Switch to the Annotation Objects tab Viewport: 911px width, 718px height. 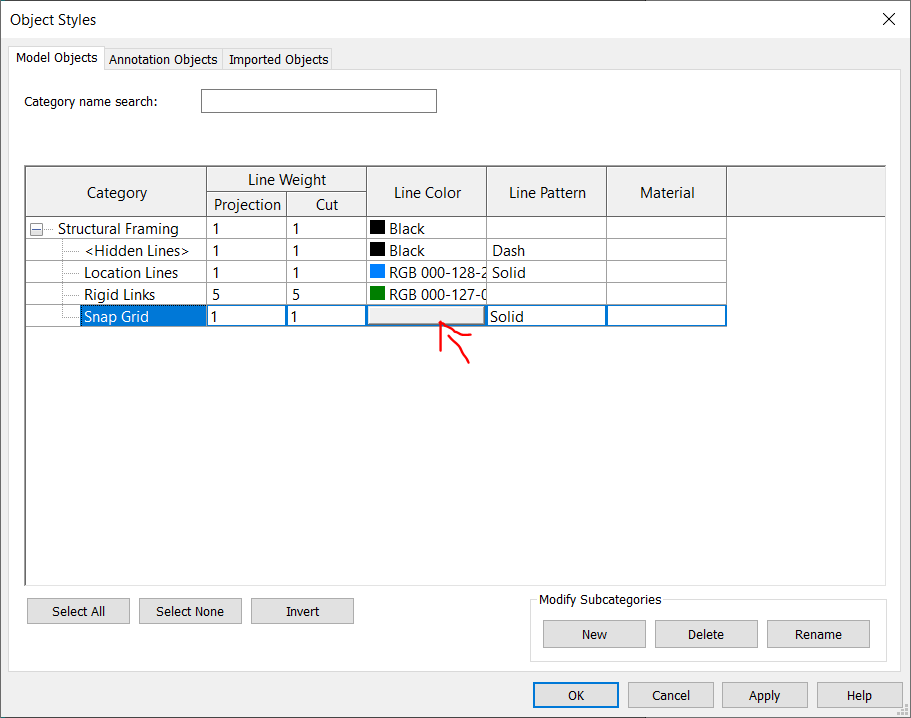pos(162,59)
